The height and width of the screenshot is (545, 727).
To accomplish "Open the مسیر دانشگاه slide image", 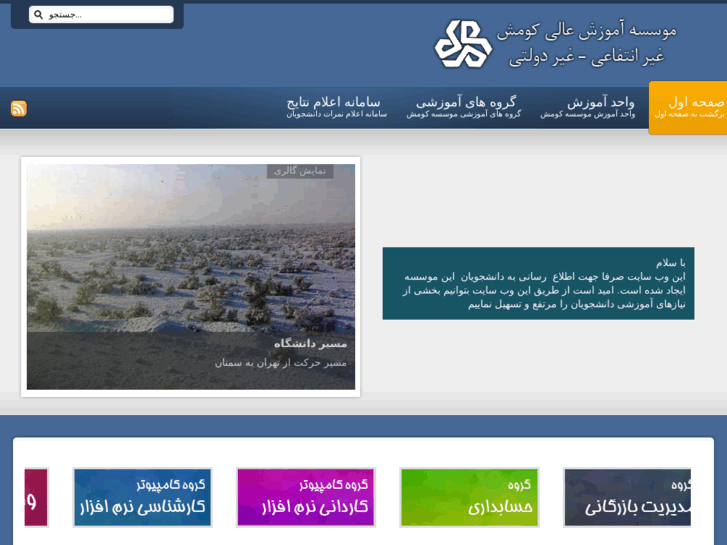I will click(x=191, y=276).
